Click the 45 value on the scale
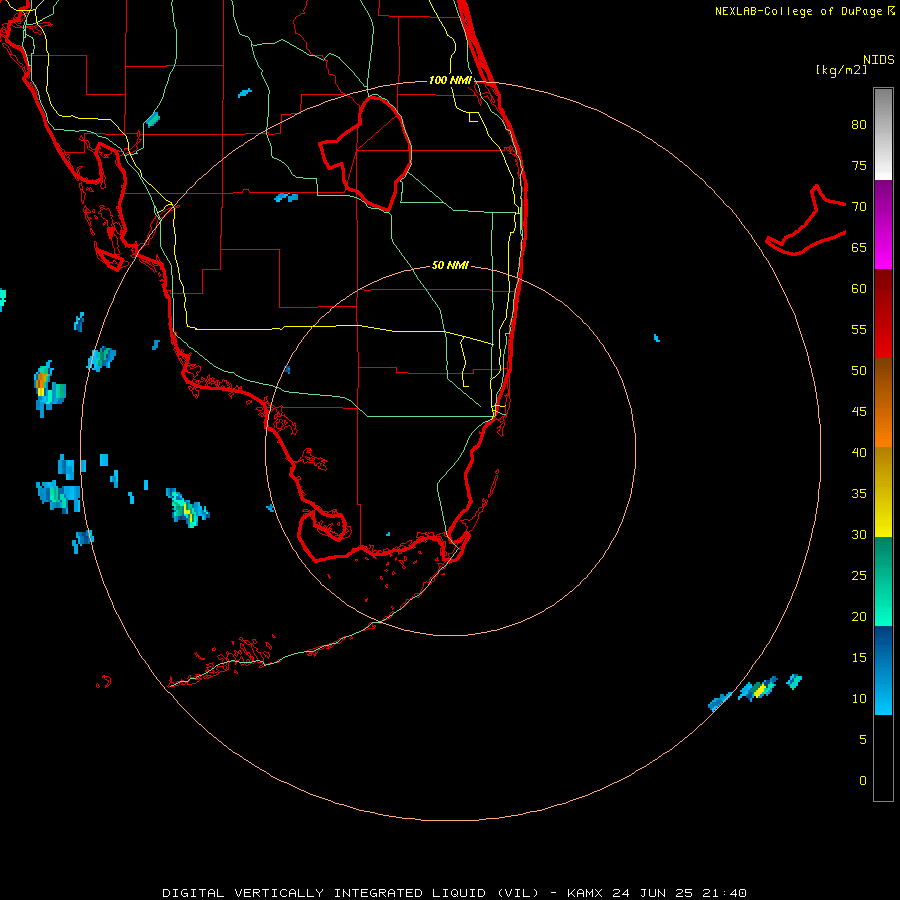900x900 pixels. (859, 412)
